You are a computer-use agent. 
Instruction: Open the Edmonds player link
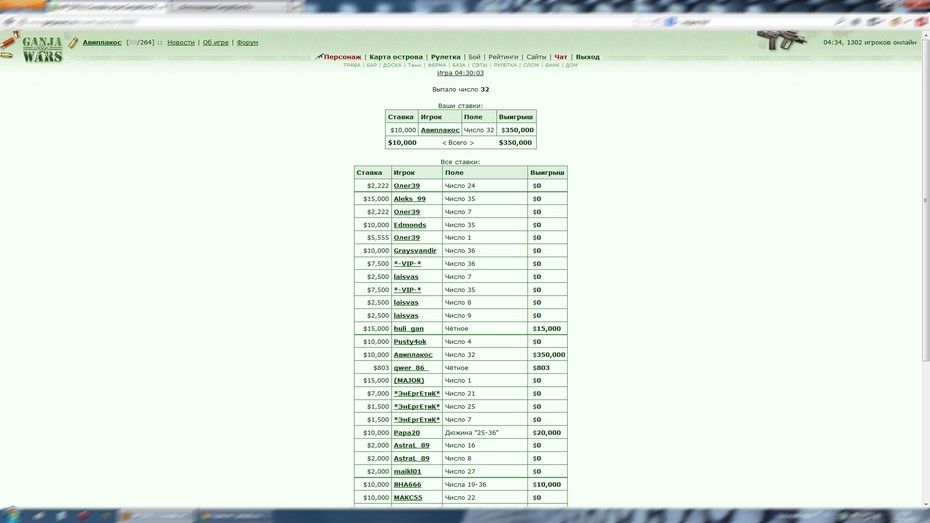click(x=410, y=225)
